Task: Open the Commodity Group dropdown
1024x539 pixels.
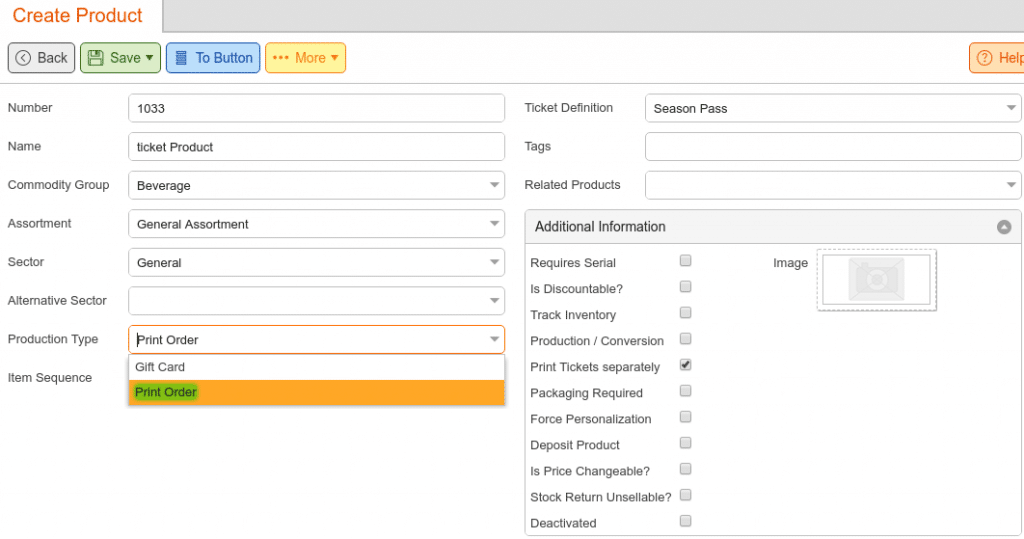Action: coord(316,185)
